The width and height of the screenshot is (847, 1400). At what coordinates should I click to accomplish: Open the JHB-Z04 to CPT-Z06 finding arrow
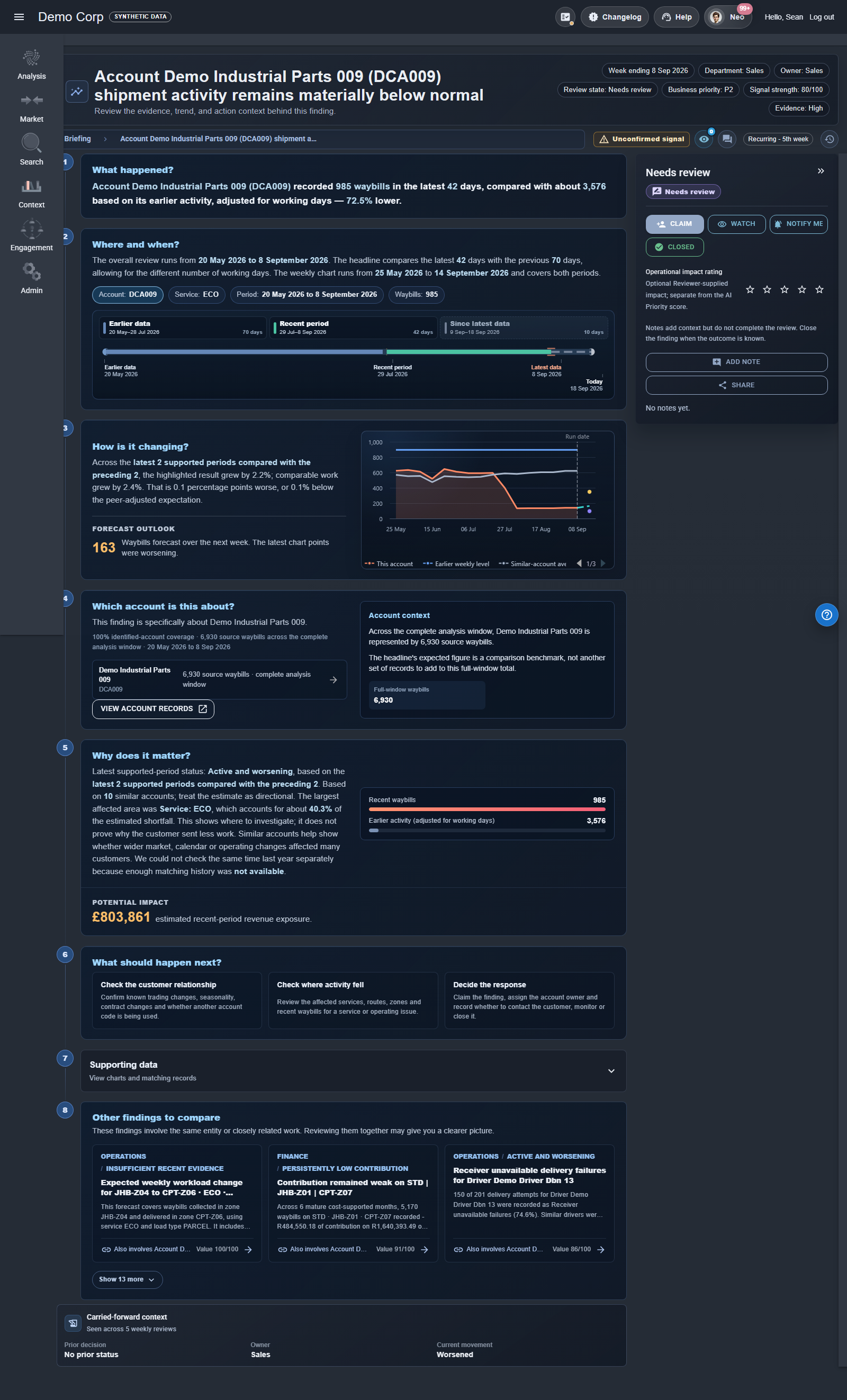coord(248,1249)
